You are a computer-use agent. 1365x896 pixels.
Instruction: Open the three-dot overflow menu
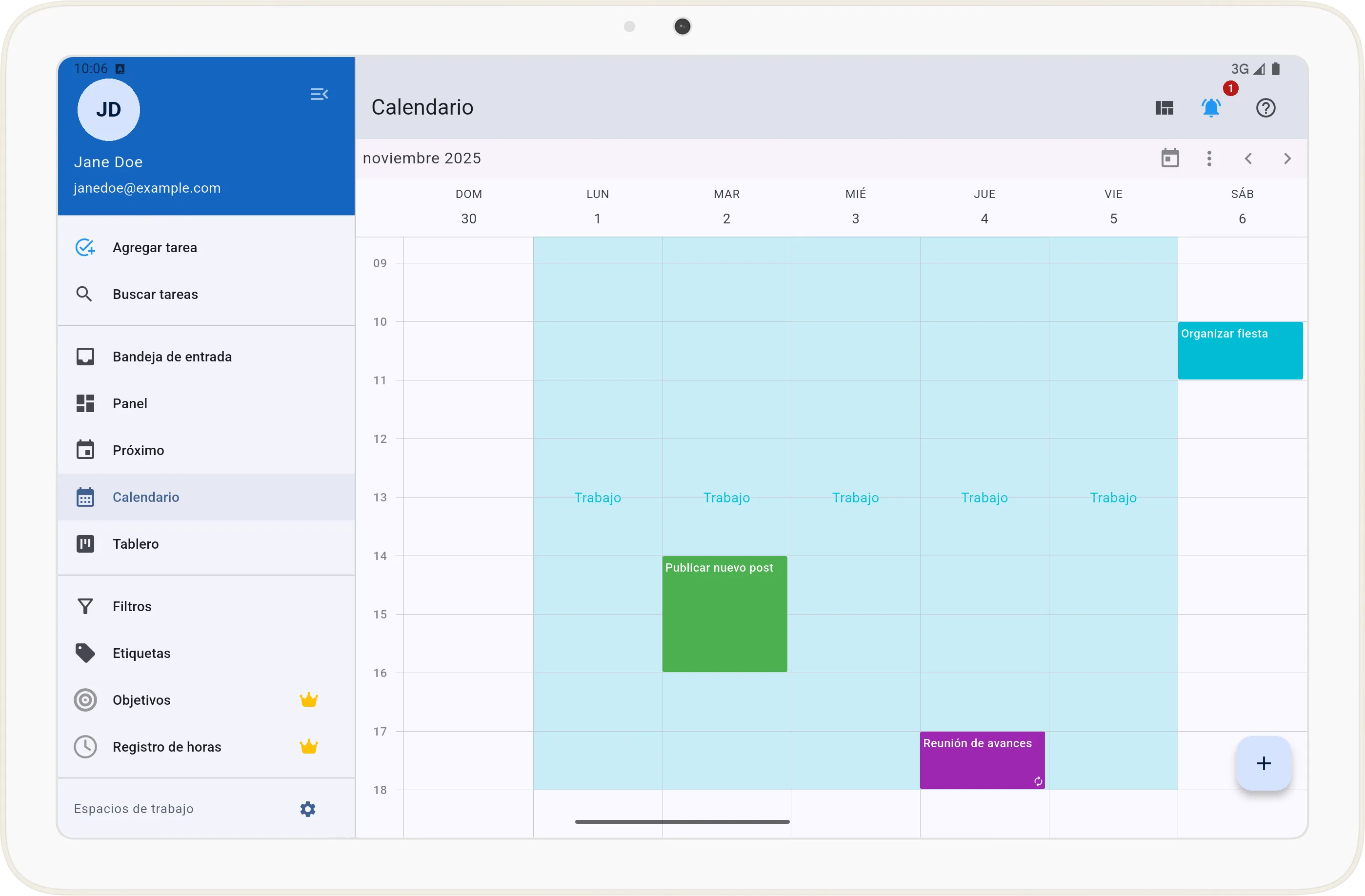[x=1209, y=158]
